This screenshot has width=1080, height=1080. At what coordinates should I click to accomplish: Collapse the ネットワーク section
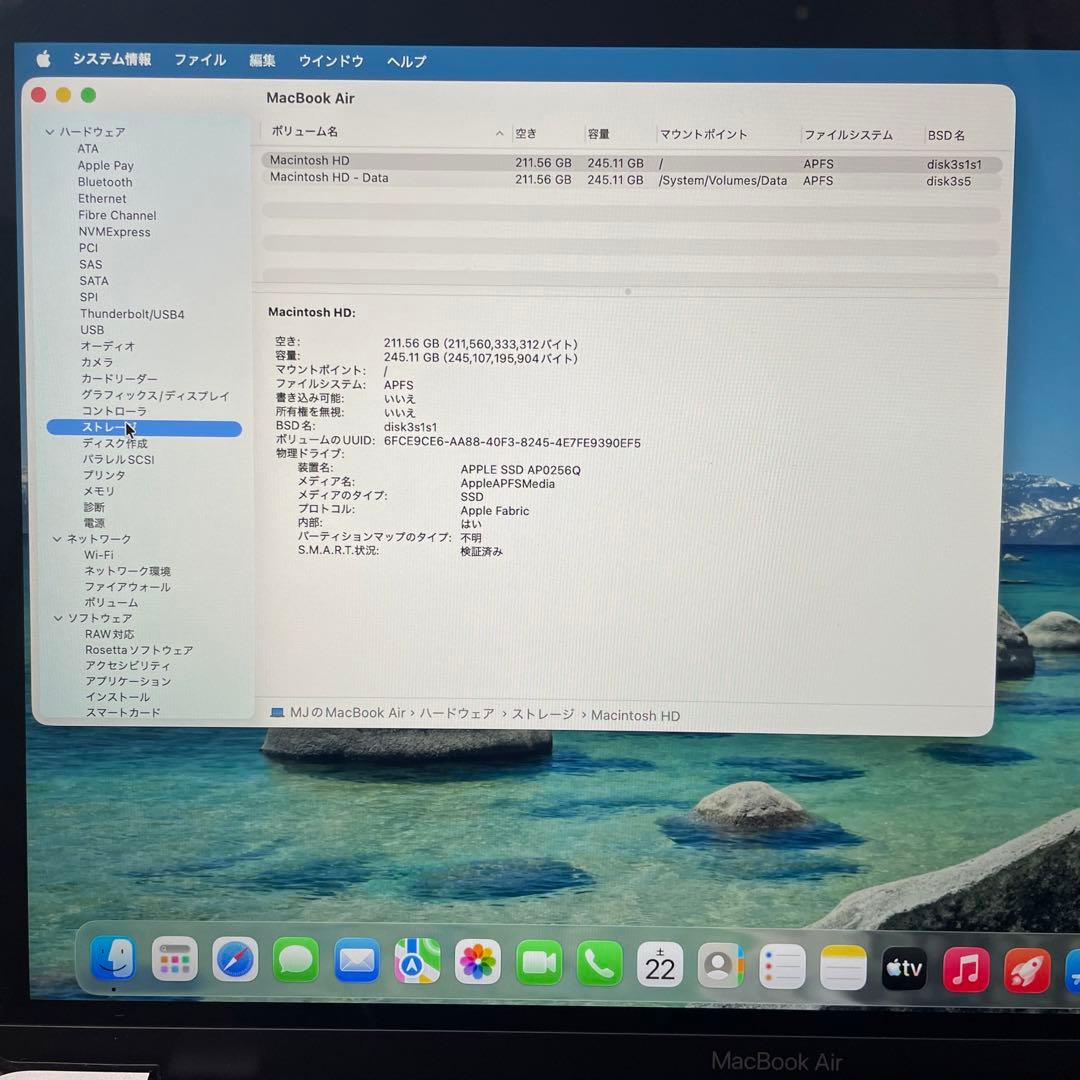57,538
